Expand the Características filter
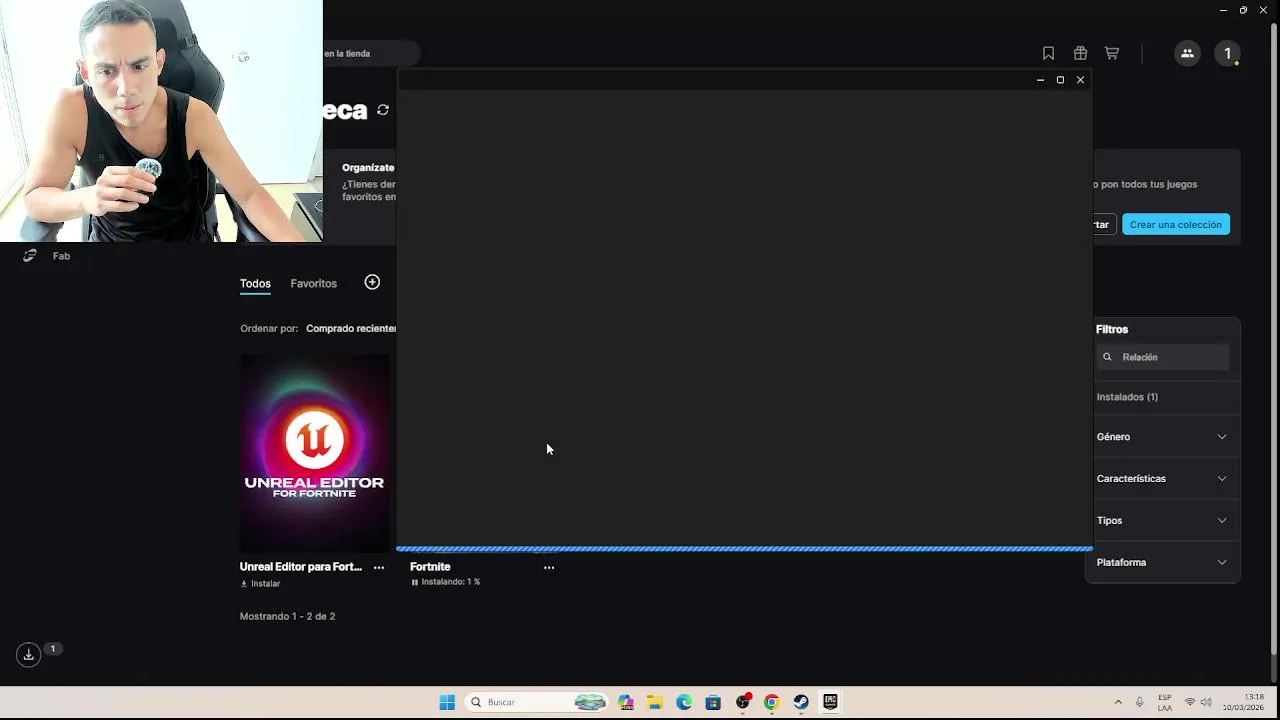Image resolution: width=1280 pixels, height=720 pixels. 1162,479
